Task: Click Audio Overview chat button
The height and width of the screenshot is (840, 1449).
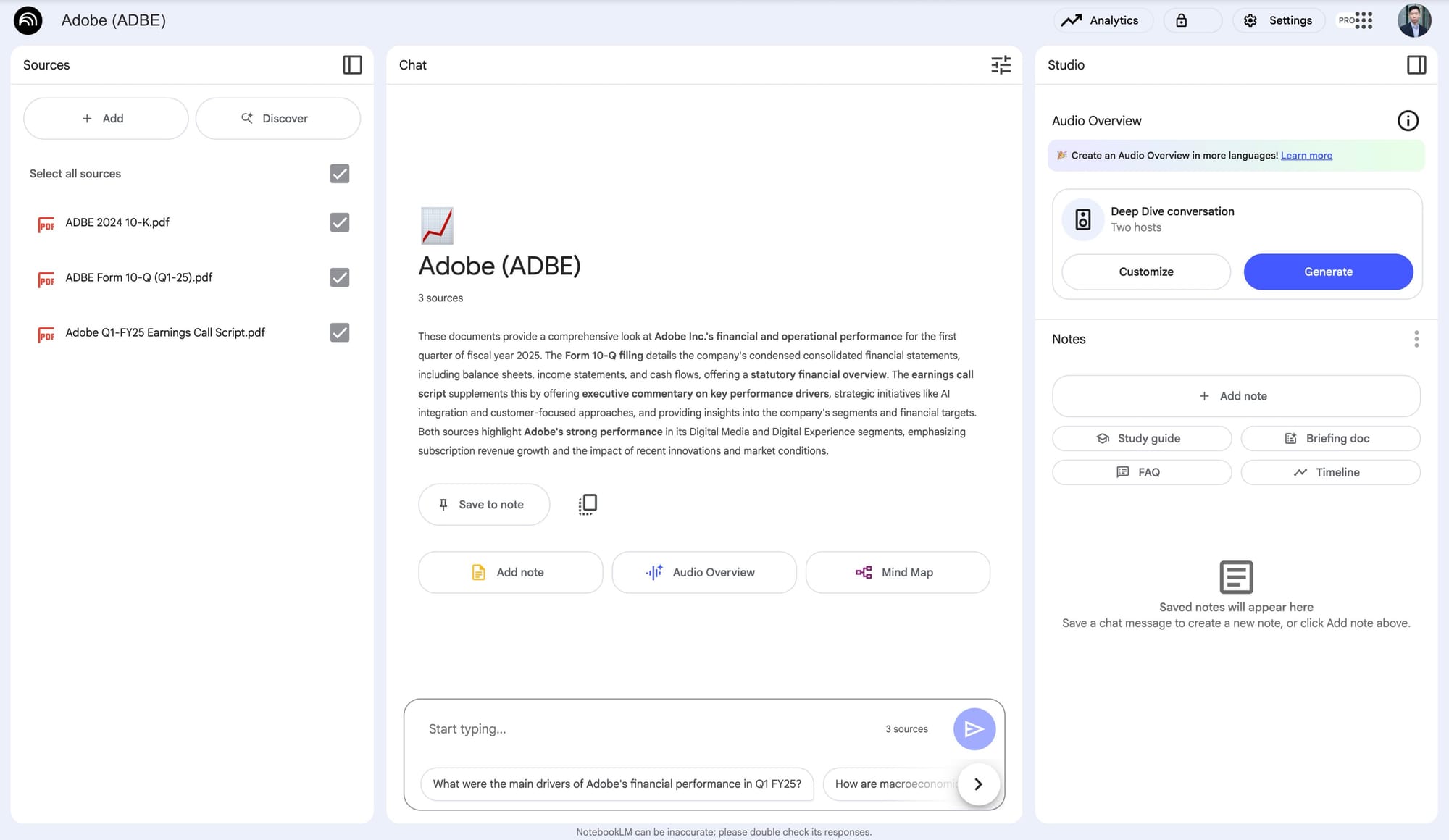Action: tap(704, 573)
